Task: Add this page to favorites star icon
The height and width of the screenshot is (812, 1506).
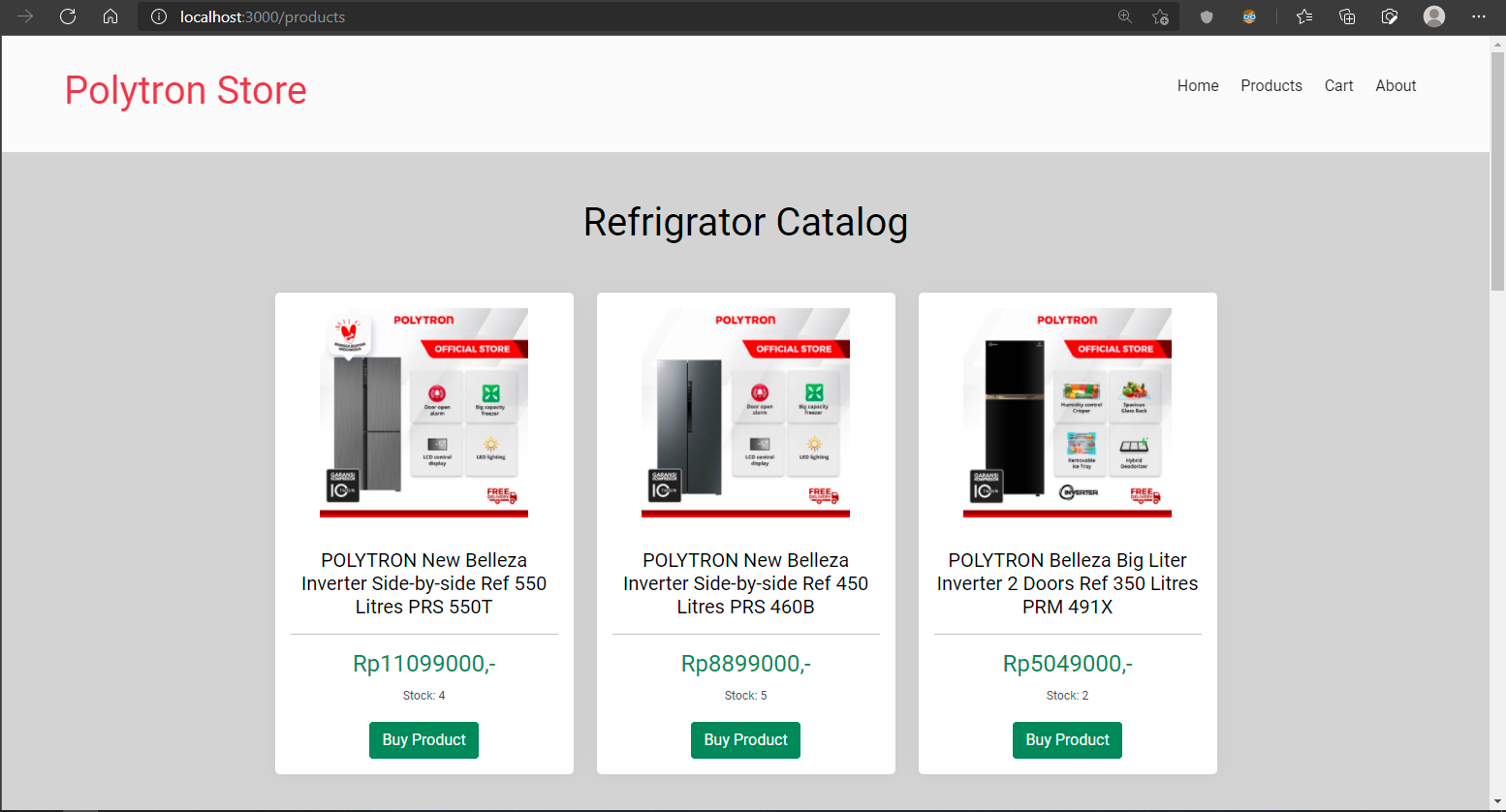Action: (x=1160, y=16)
